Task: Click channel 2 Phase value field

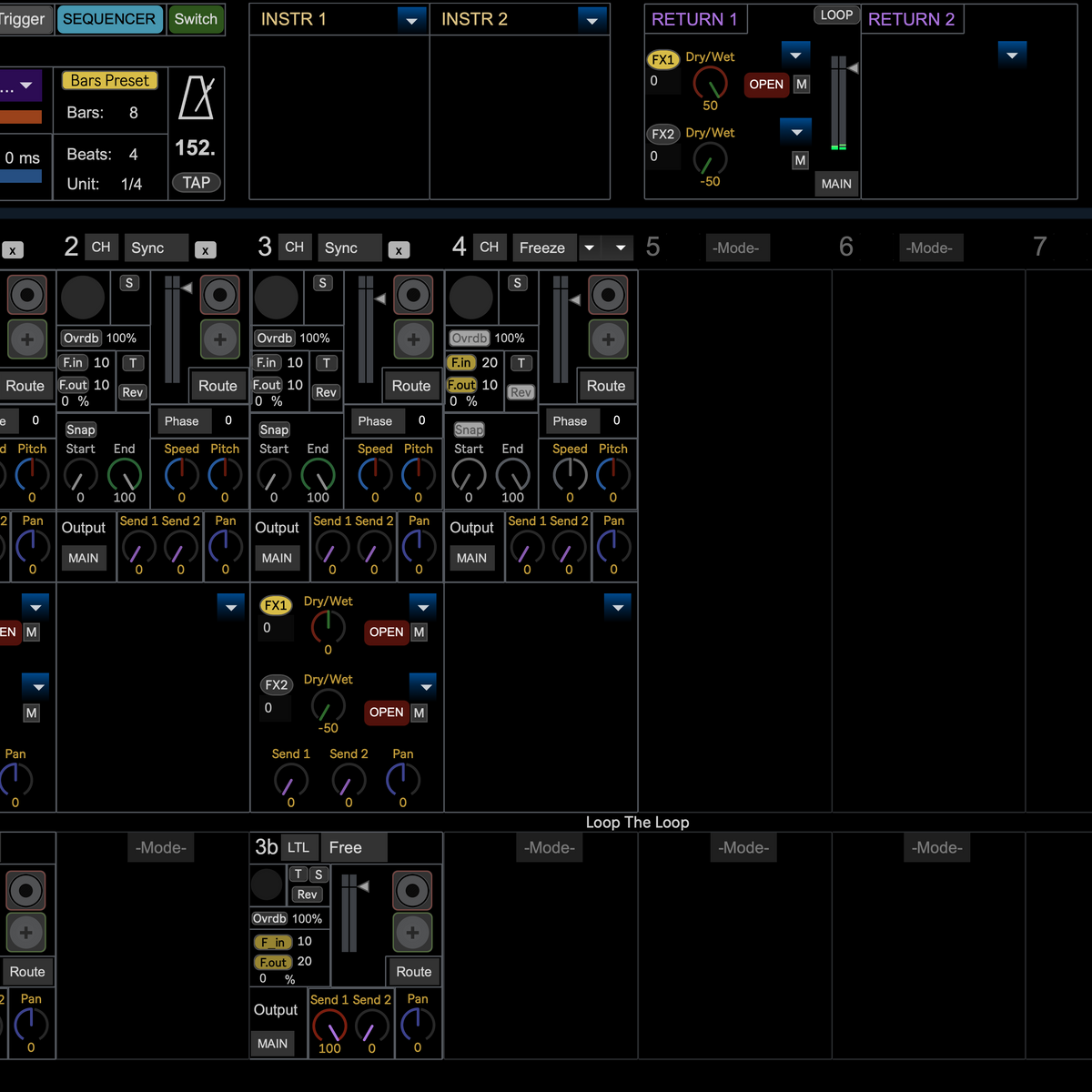Action: point(228,420)
